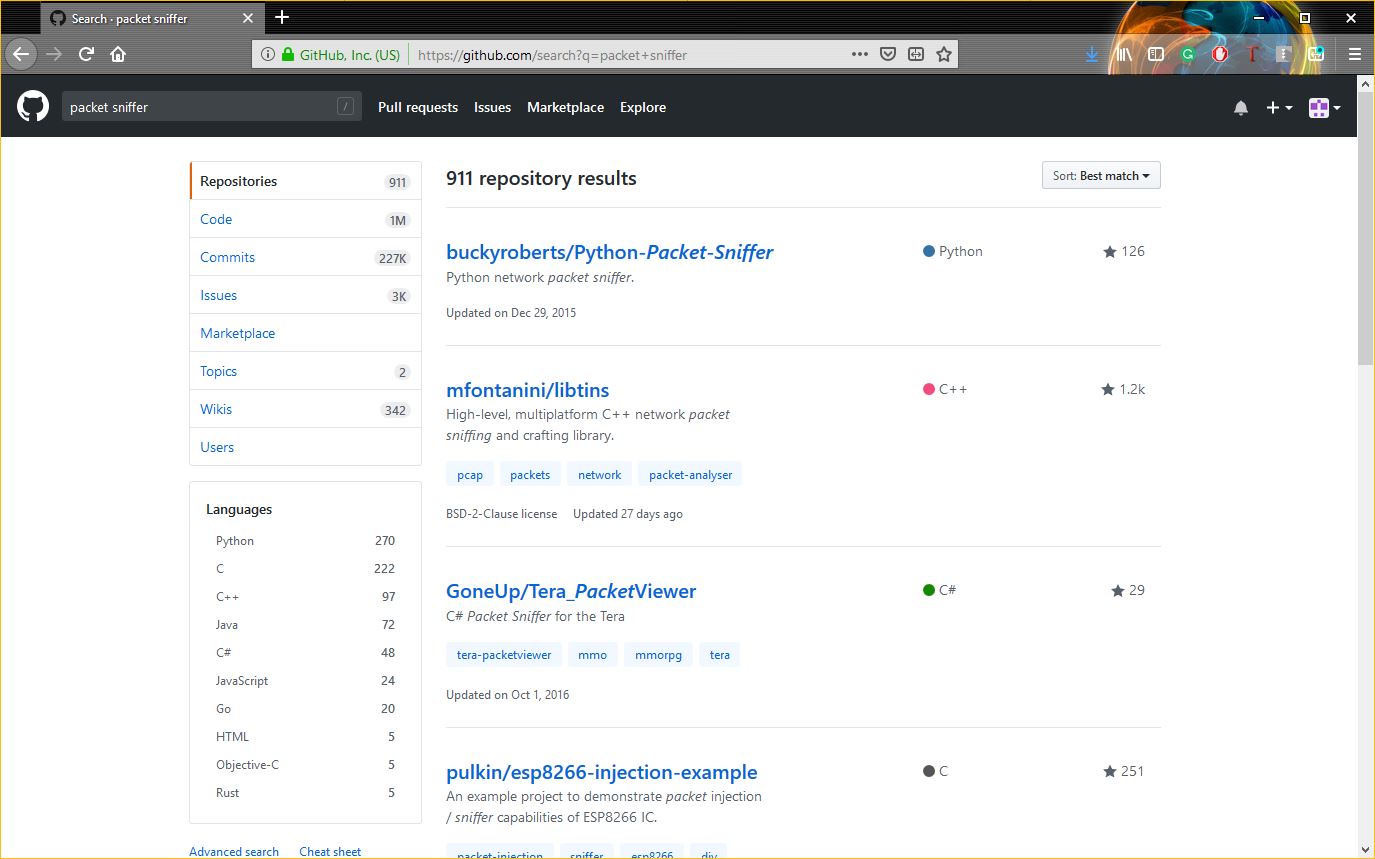Open the Downloads panel
1375x859 pixels.
pos(1092,54)
